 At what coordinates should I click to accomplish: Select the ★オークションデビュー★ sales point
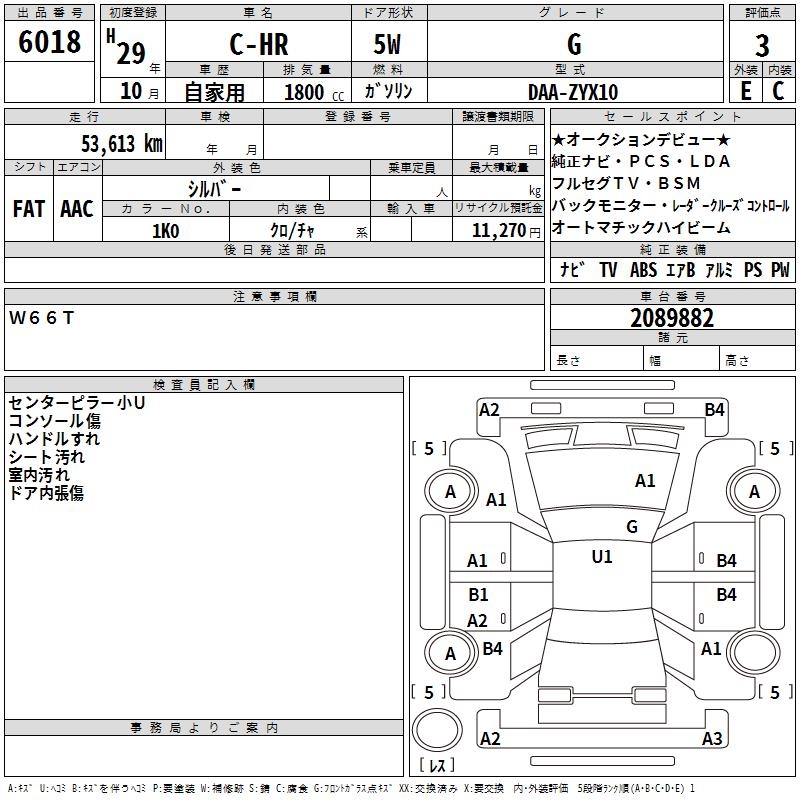point(641,139)
